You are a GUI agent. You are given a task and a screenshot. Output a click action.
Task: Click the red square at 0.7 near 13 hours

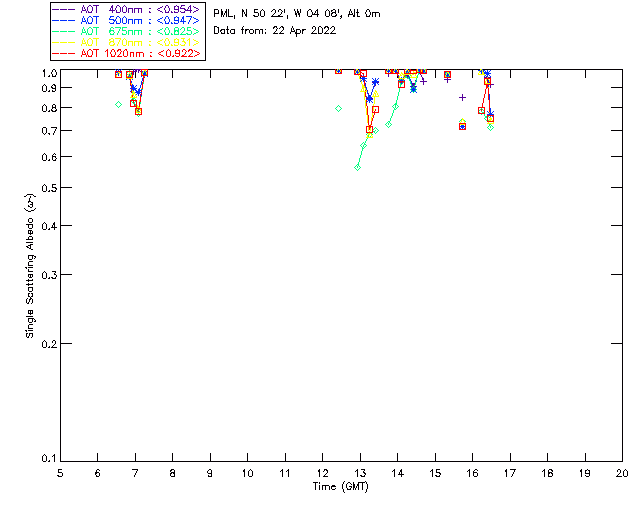coord(370,130)
